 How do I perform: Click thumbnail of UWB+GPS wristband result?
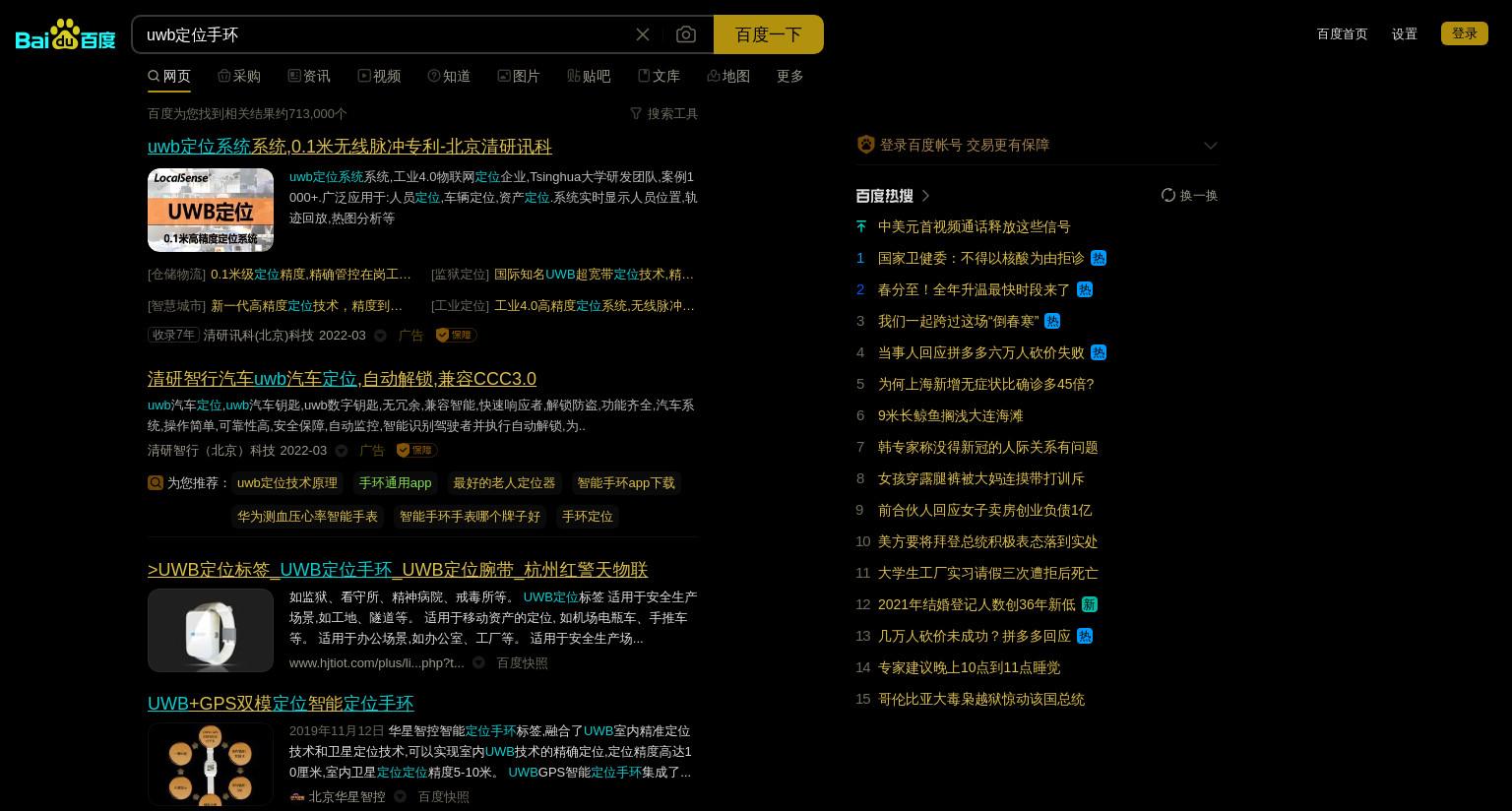click(211, 765)
